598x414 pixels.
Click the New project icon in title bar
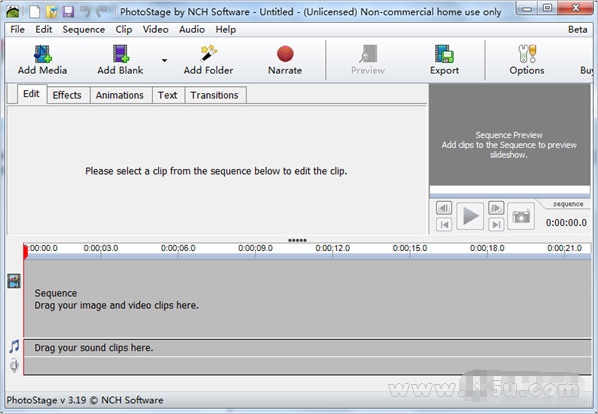click(34, 11)
